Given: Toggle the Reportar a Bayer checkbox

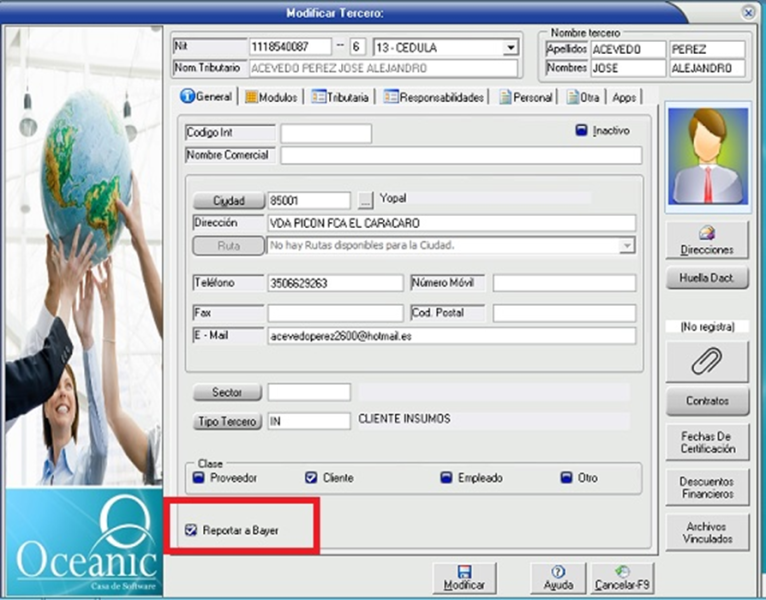Looking at the screenshot, I should point(191,530).
